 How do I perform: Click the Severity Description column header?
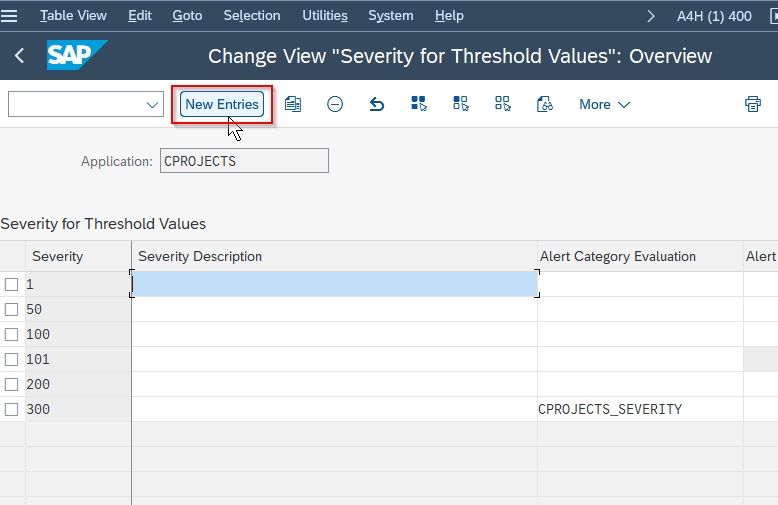(x=334, y=256)
